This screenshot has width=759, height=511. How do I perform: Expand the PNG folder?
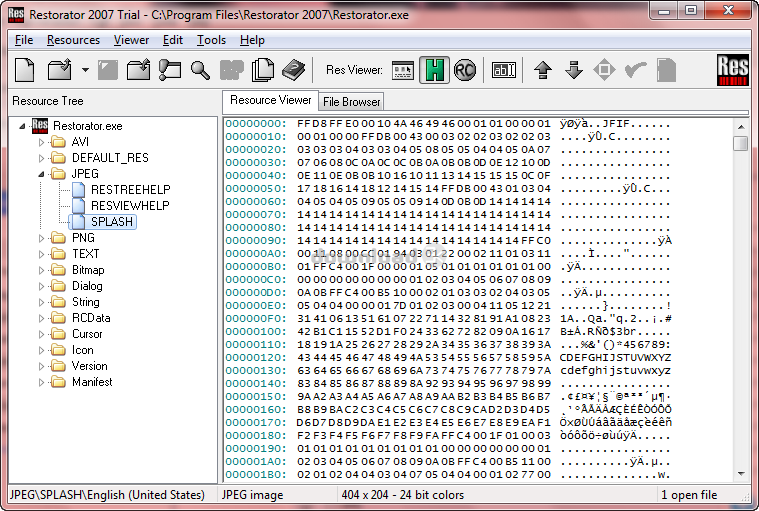pyautogui.click(x=41, y=238)
